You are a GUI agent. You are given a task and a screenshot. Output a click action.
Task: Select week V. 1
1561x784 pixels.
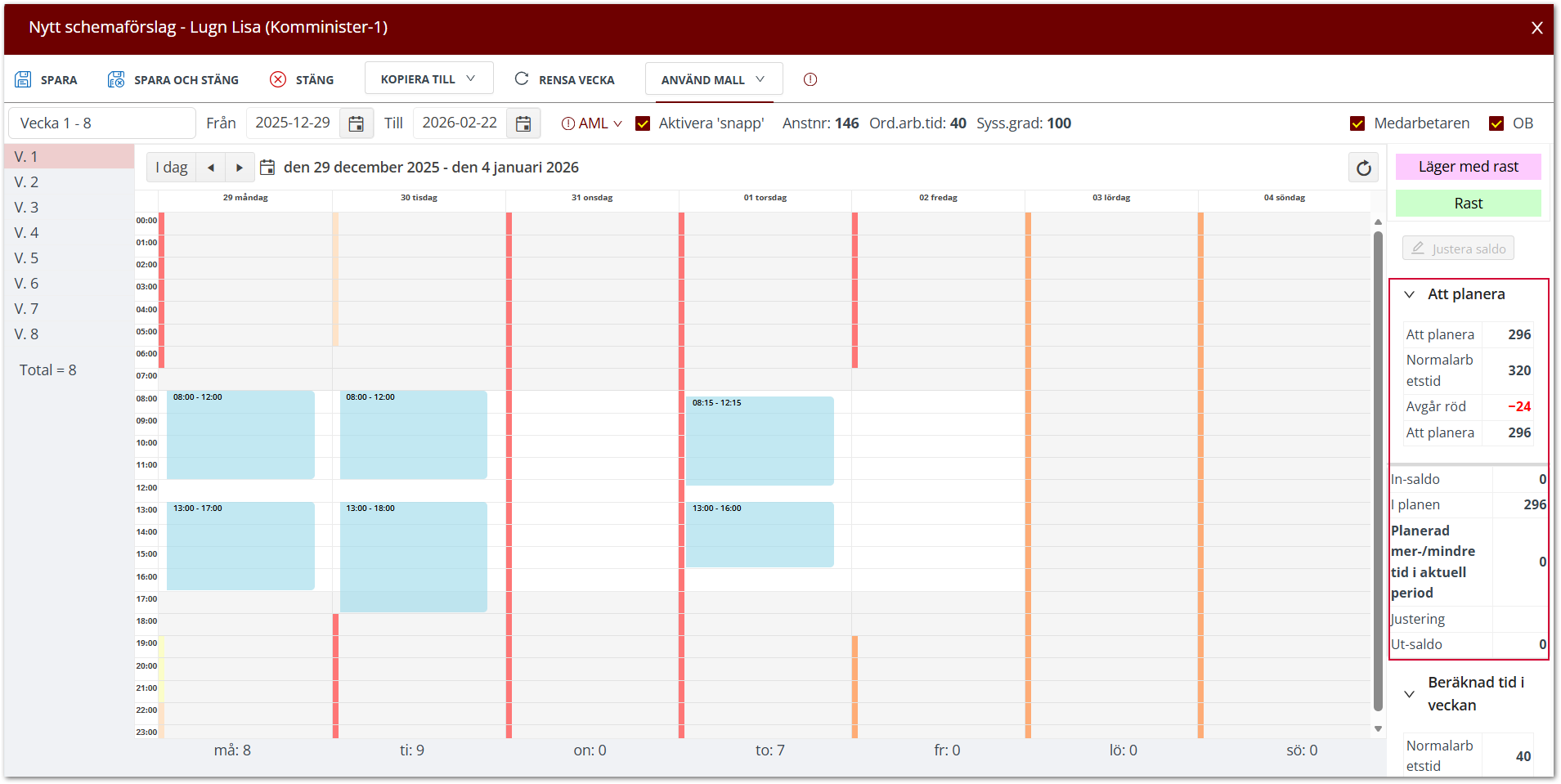[70, 156]
